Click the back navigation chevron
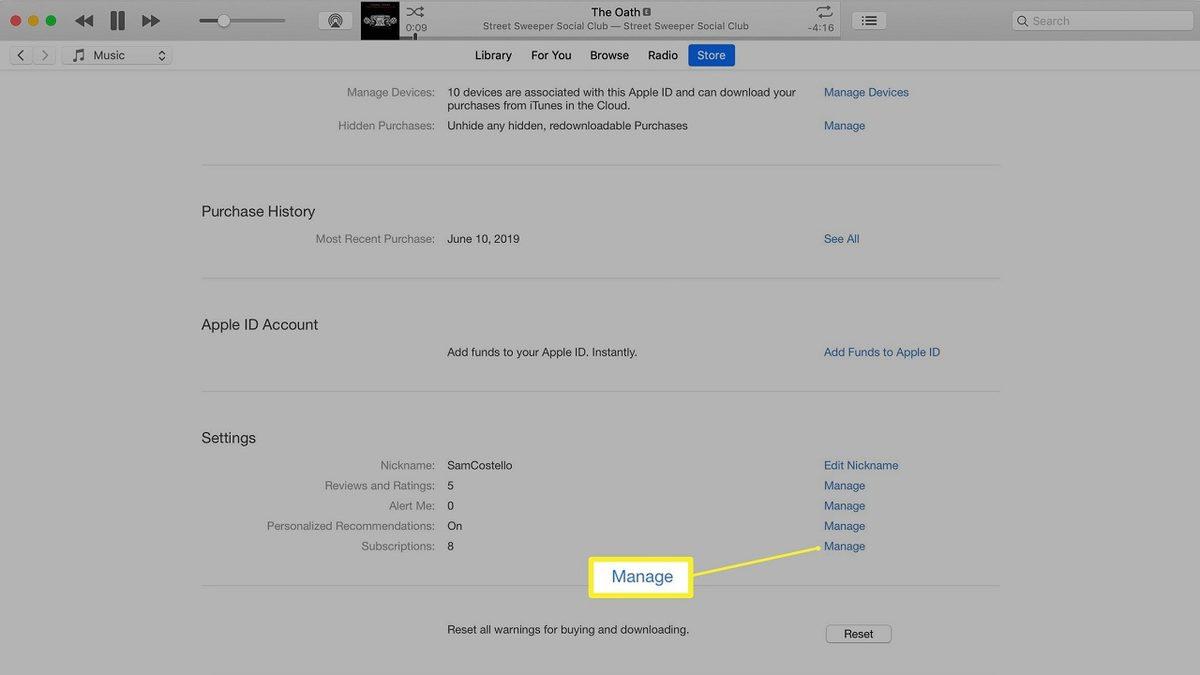Screen dimensions: 1200x675 tap(21, 55)
